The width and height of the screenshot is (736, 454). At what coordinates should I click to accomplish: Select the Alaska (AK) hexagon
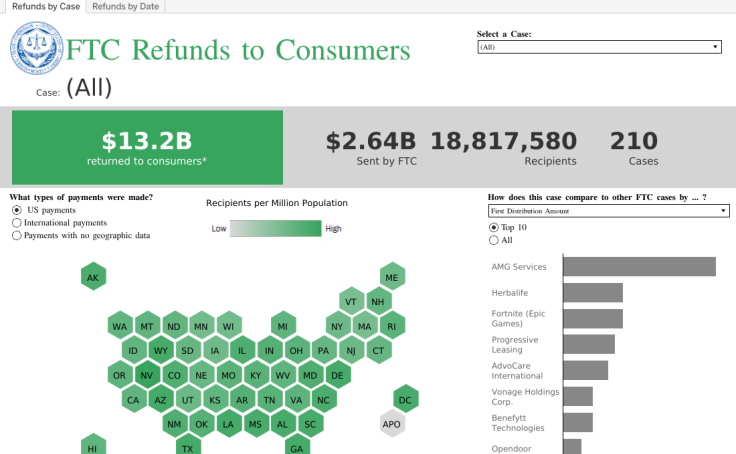click(93, 277)
